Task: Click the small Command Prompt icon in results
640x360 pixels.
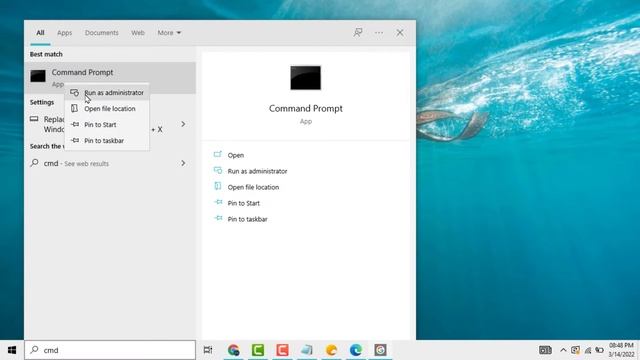Action: [38, 76]
